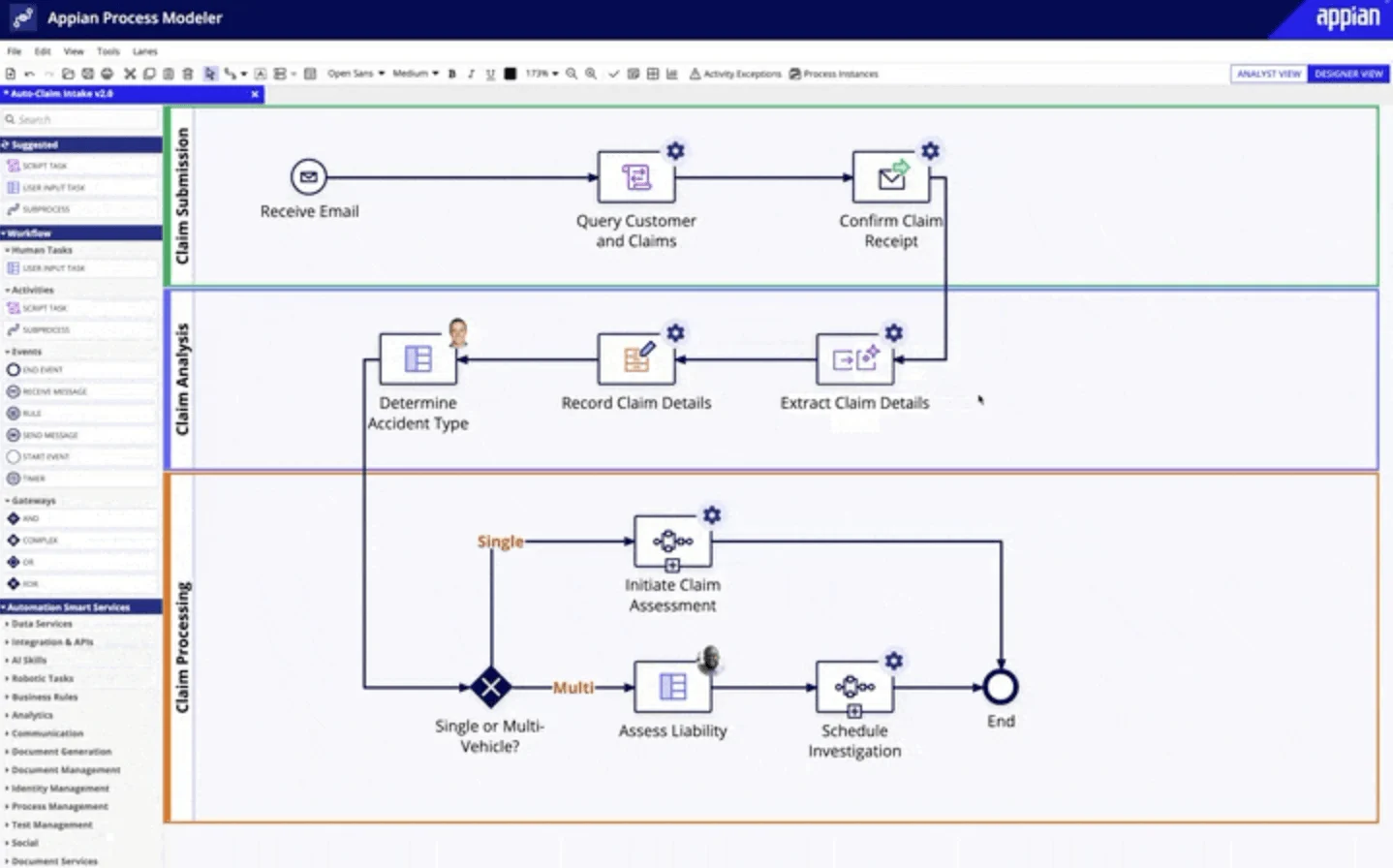1393x868 pixels.
Task: Expand the Robotic Tasks category
Action: (39, 679)
